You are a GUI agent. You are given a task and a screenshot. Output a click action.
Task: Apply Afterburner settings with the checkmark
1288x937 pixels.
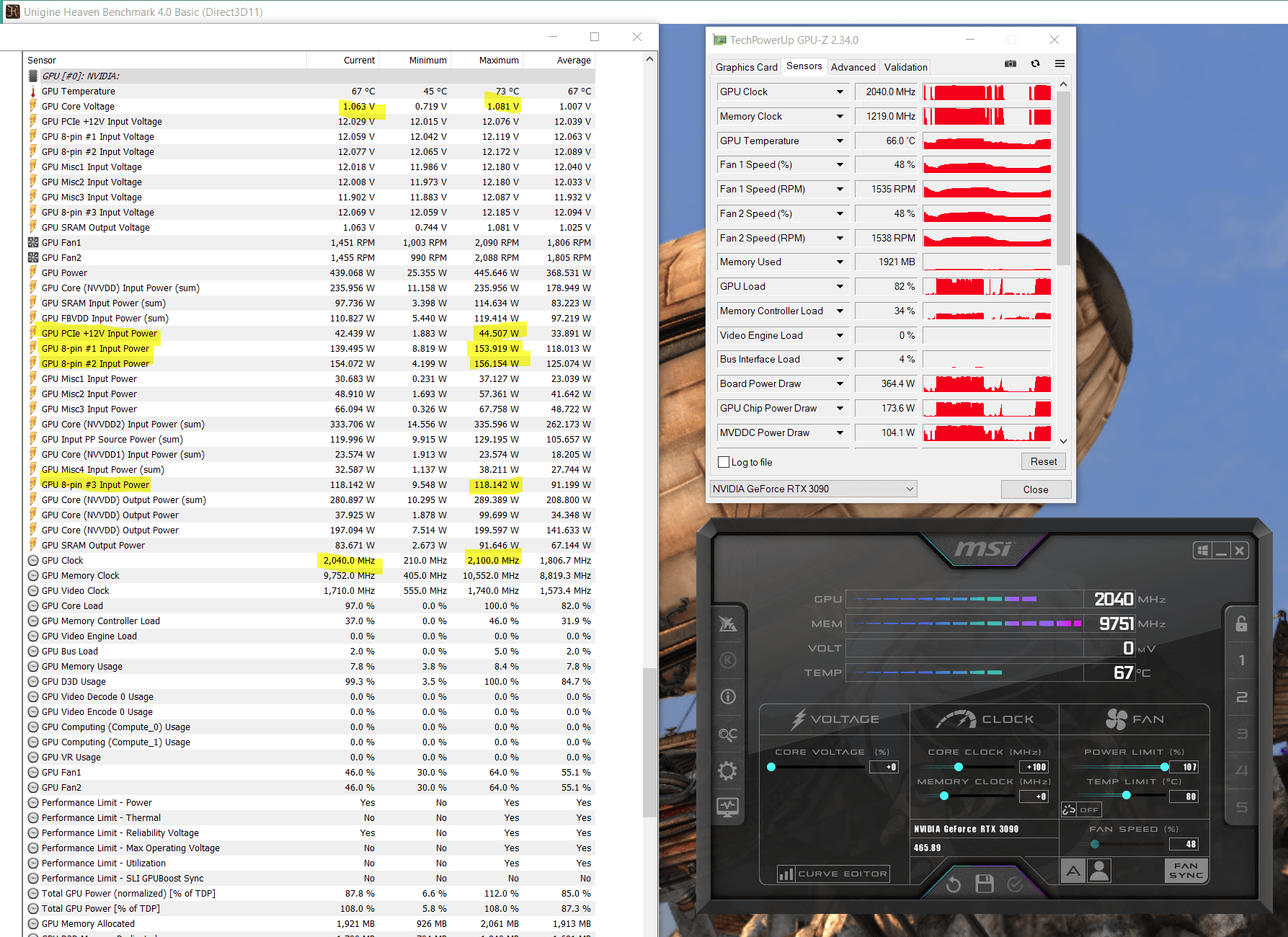coord(1015,884)
